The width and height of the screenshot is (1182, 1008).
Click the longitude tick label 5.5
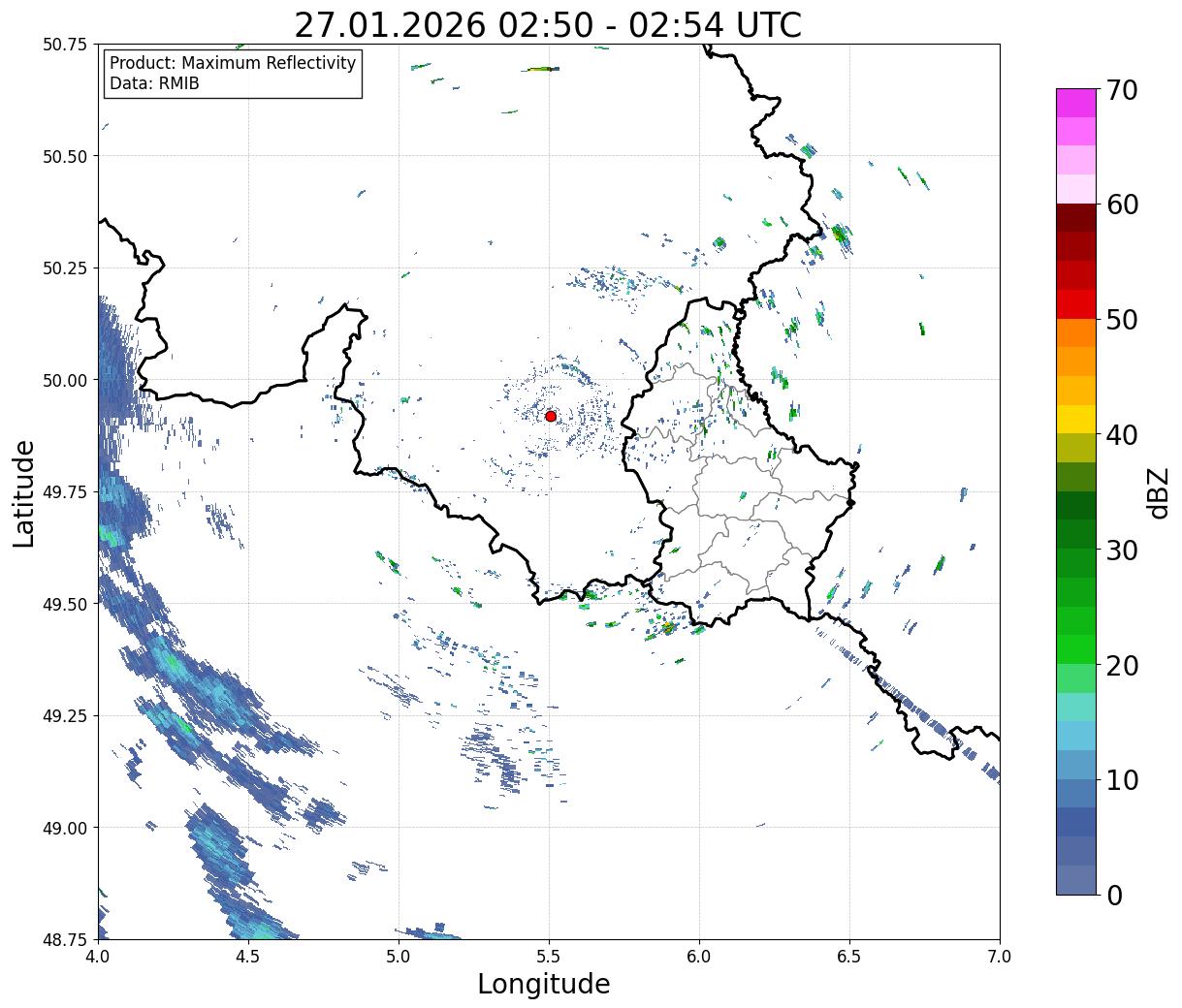click(549, 957)
